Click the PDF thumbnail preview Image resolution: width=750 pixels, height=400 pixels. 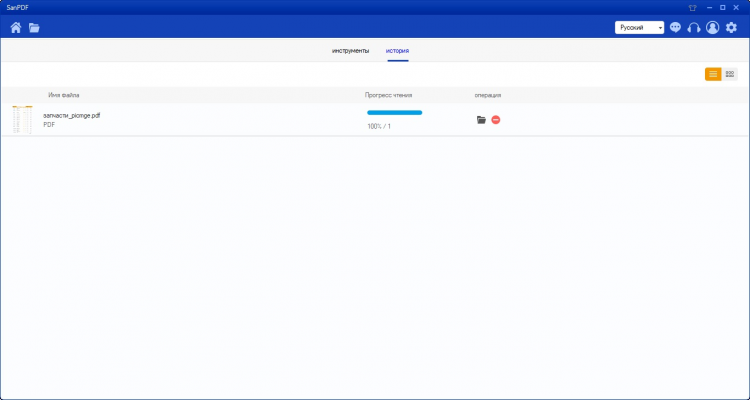pos(22,120)
